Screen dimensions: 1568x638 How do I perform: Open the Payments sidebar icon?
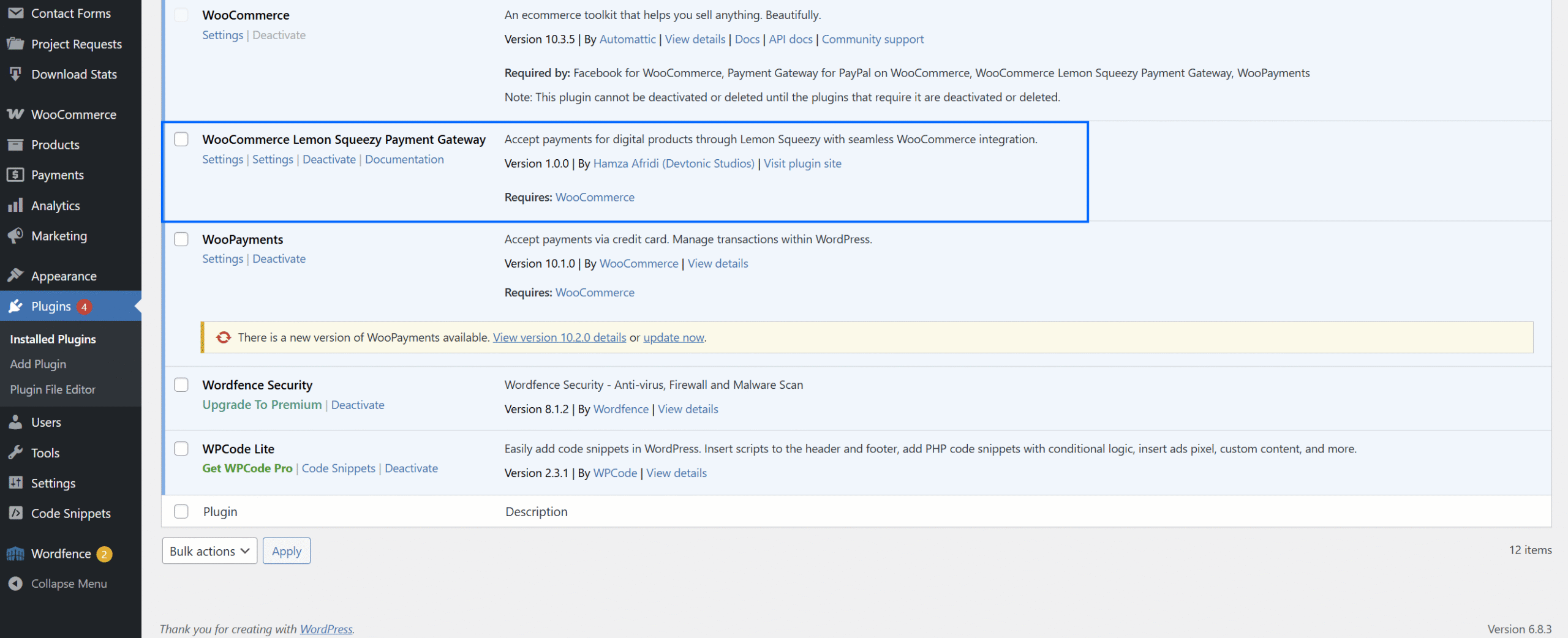pyautogui.click(x=15, y=175)
